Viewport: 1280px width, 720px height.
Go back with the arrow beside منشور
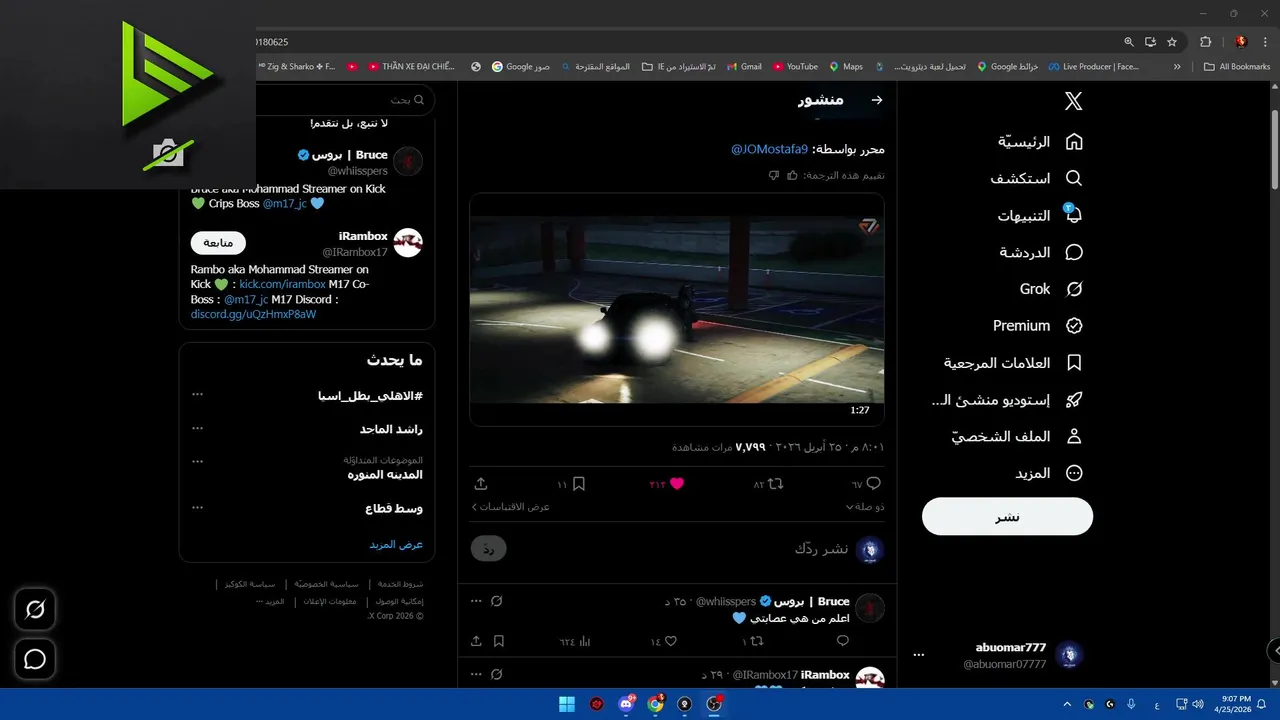point(877,100)
